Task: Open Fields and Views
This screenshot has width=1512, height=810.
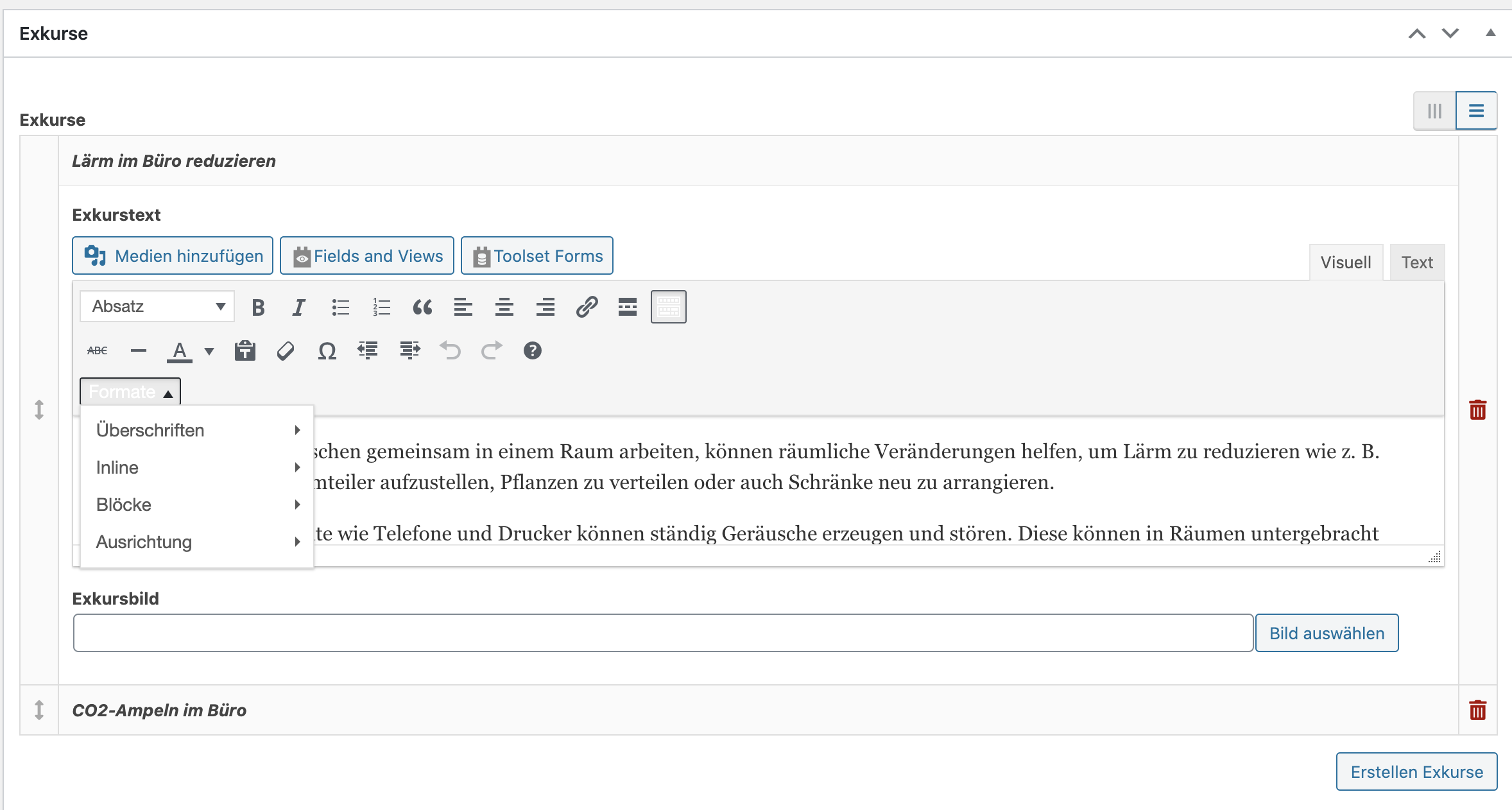Action: coord(367,256)
